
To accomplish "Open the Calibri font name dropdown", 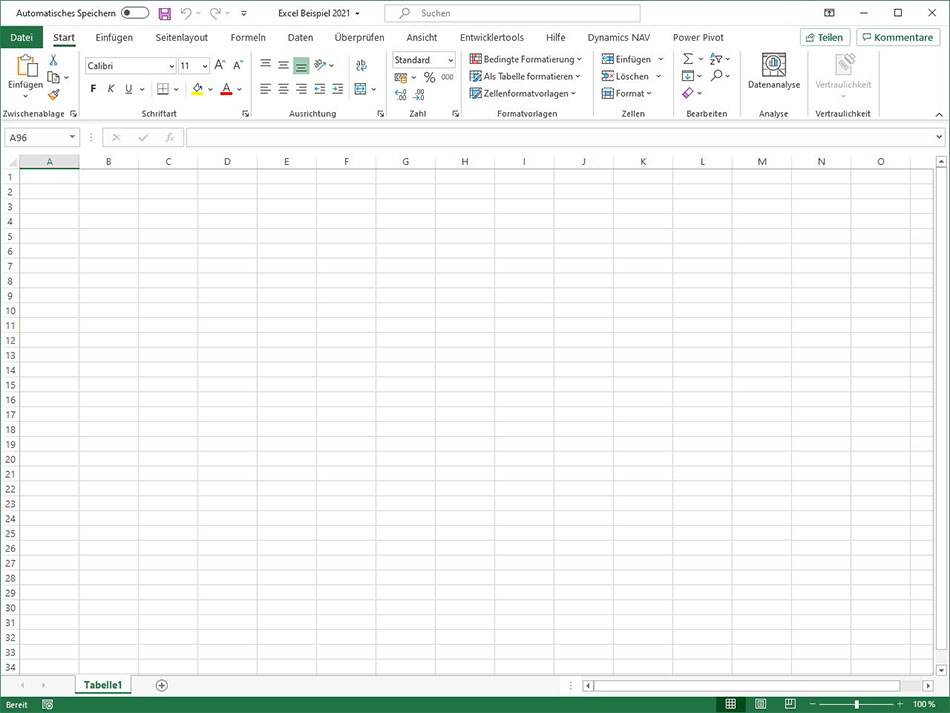I will click(x=172, y=66).
